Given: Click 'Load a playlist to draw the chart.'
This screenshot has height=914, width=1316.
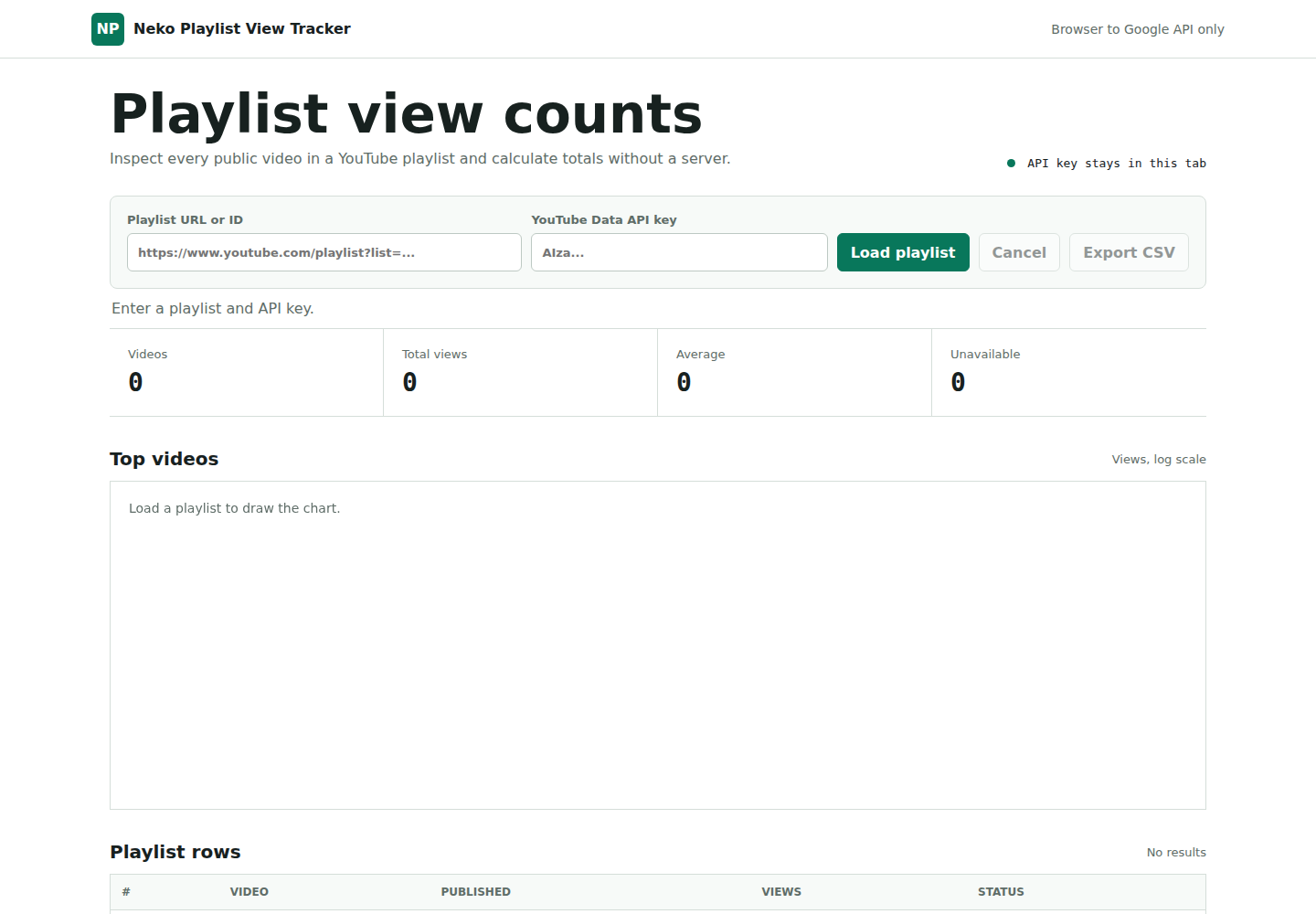Looking at the screenshot, I should point(235,508).
